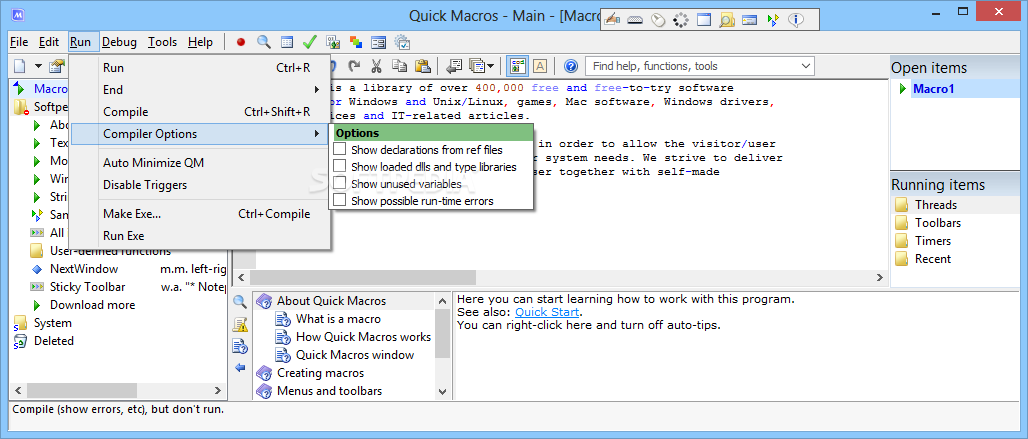Click the overlapping colored squares icon
Screen dimensions: 1028x439
pyautogui.click(x=355, y=42)
